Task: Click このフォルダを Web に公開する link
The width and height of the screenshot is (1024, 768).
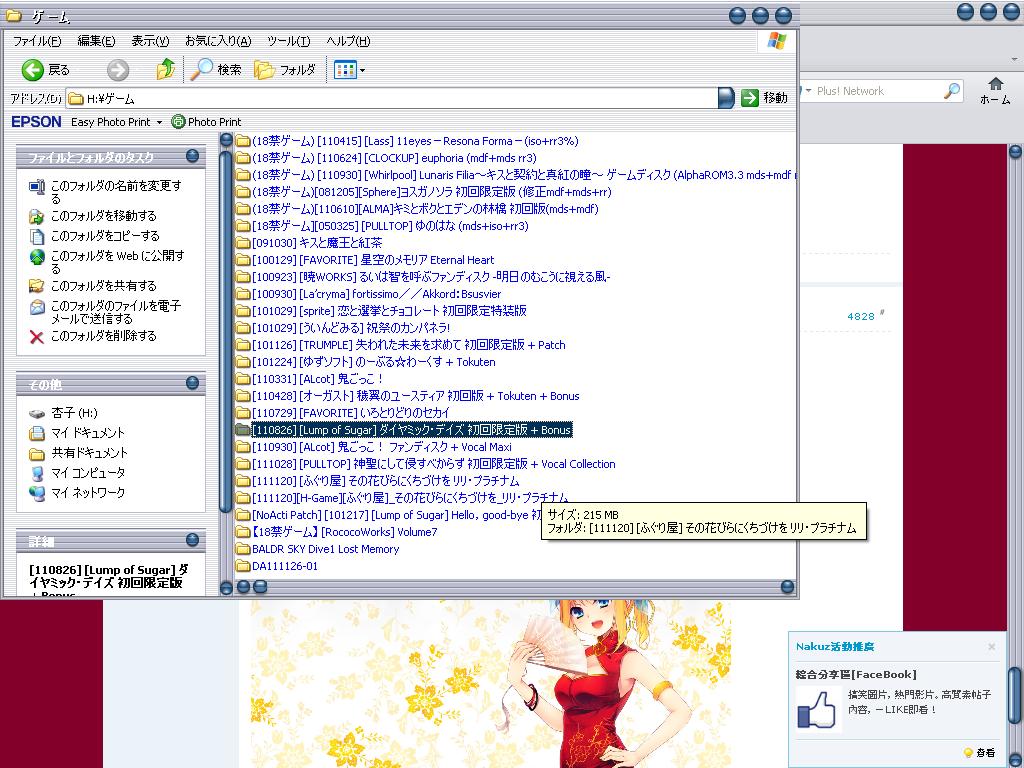Action: tap(118, 262)
